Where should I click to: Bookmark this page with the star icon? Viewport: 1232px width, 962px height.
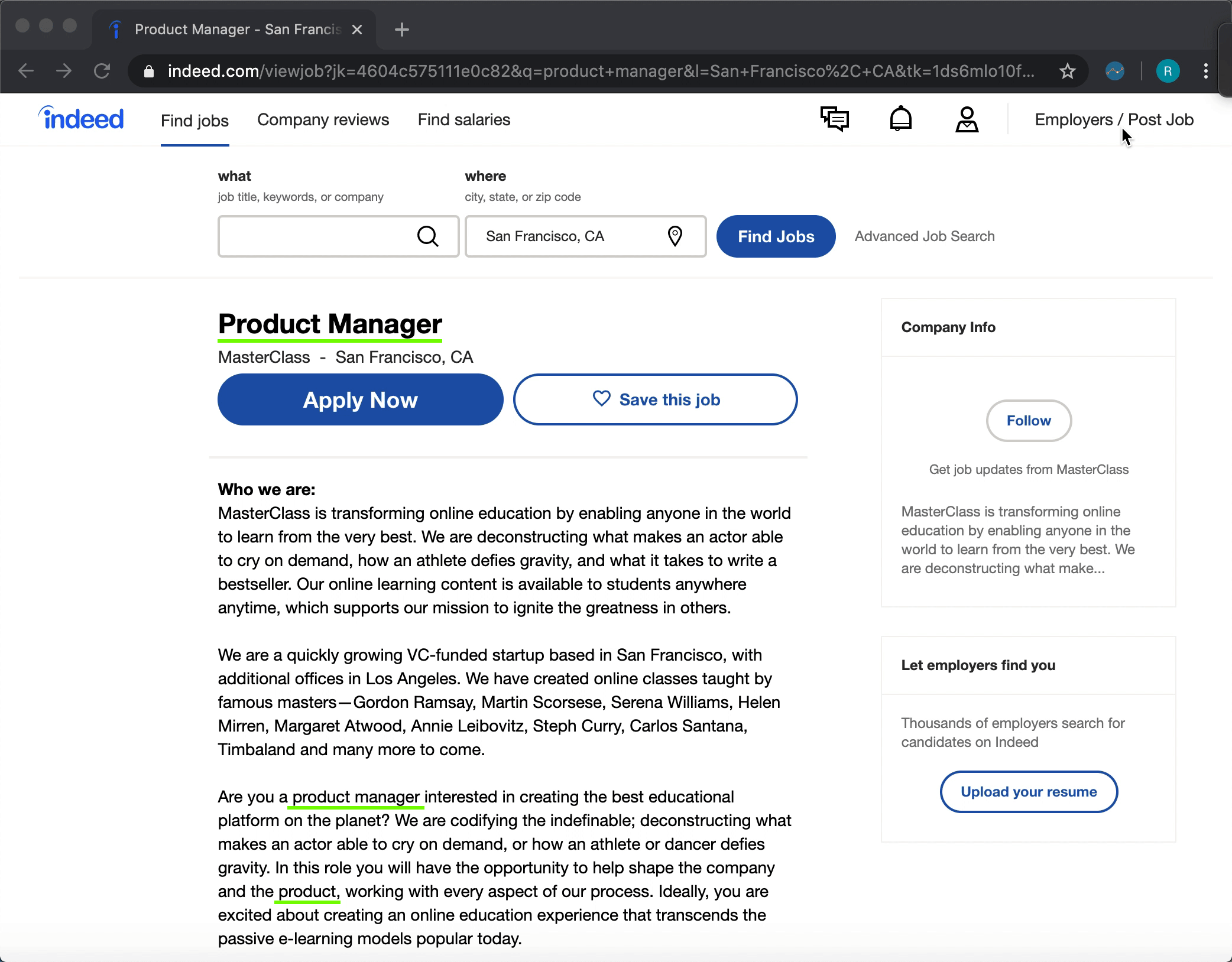pos(1067,71)
